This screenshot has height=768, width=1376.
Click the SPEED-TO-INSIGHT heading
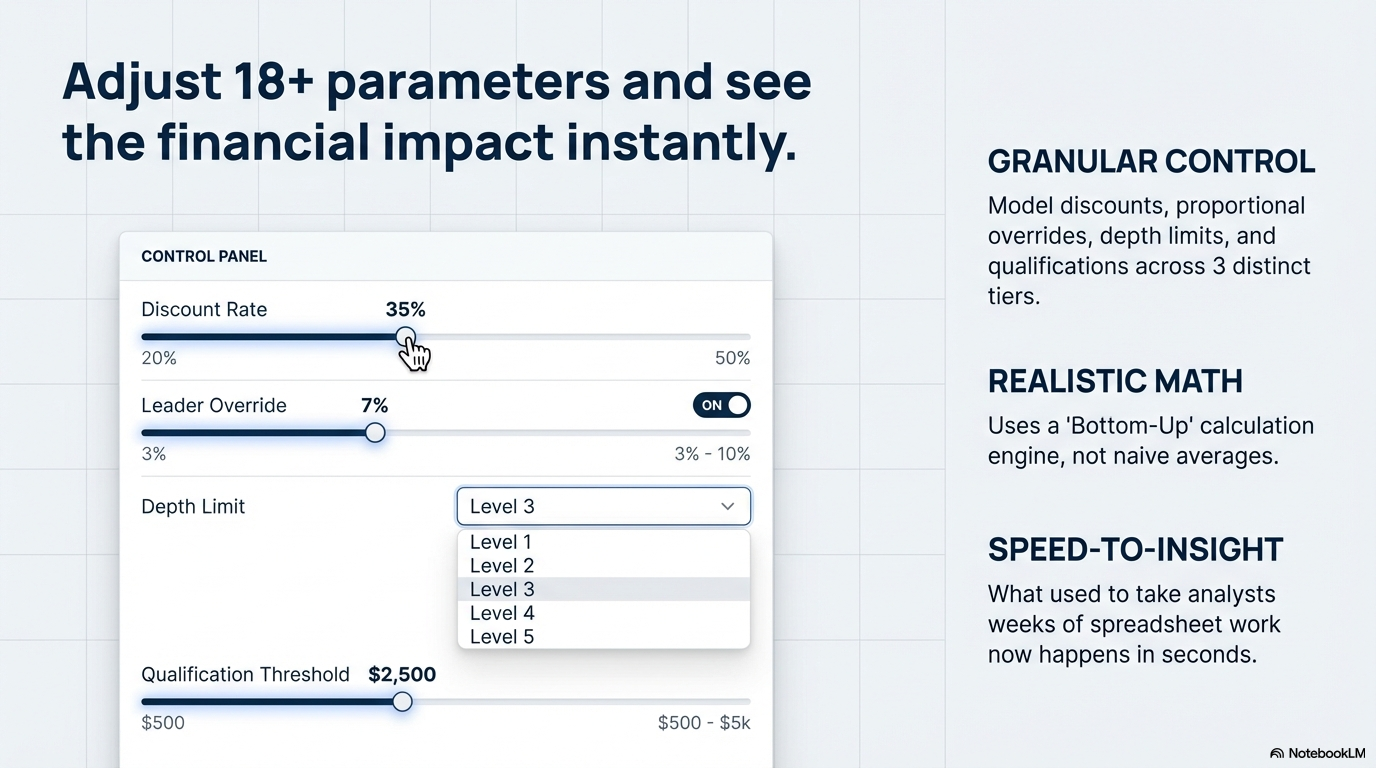pos(1136,549)
